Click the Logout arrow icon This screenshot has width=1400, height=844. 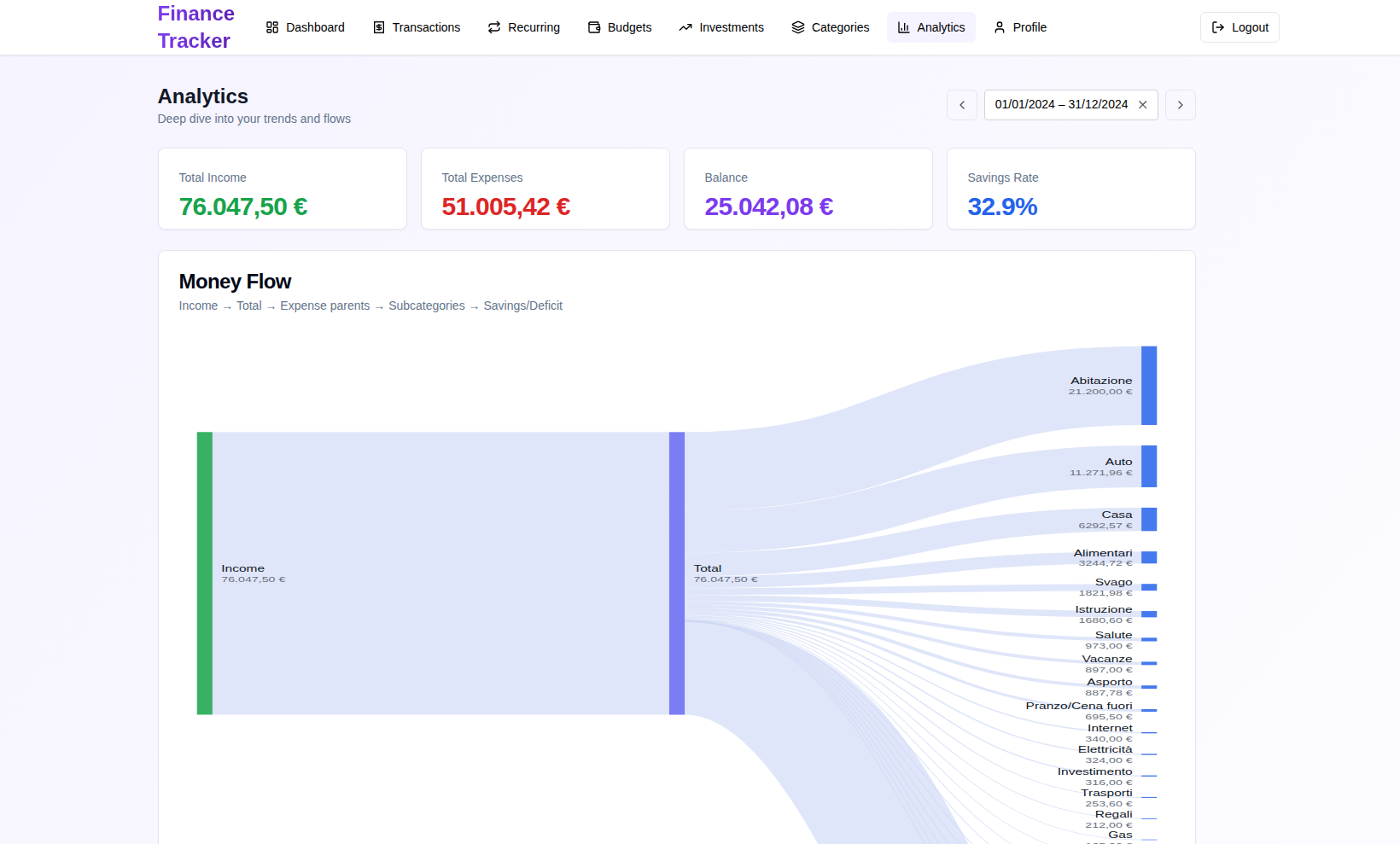(x=1218, y=27)
